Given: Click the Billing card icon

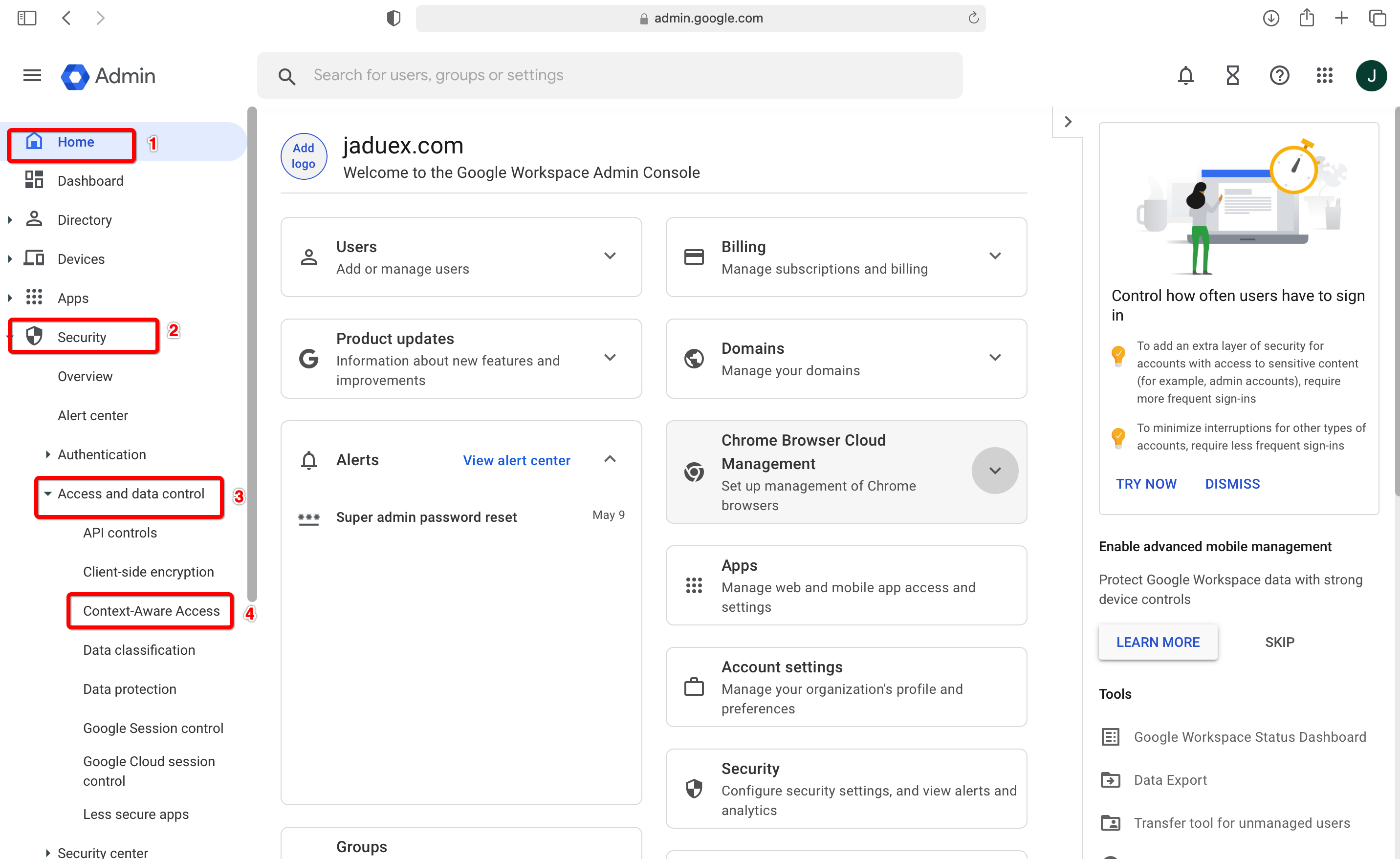Looking at the screenshot, I should click(x=693, y=257).
